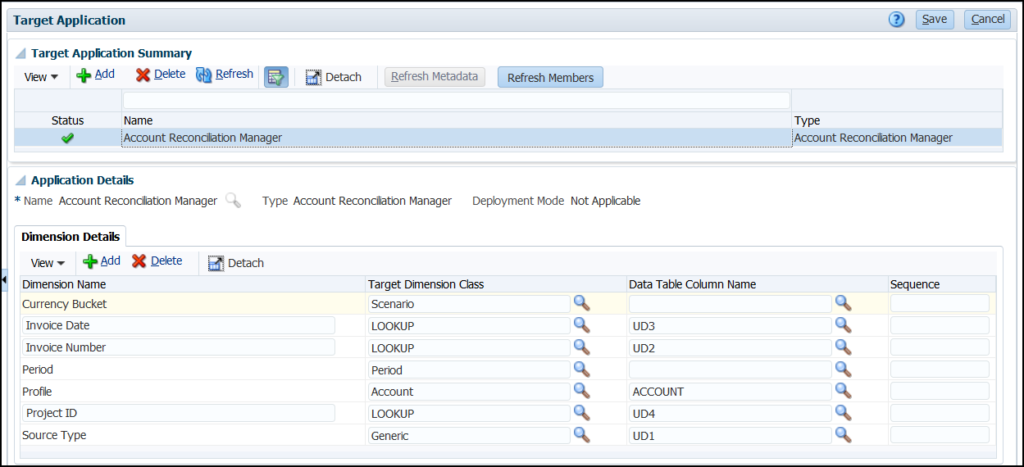Click the Scenario dimension class field
This screenshot has height=467, width=1024.
469,304
